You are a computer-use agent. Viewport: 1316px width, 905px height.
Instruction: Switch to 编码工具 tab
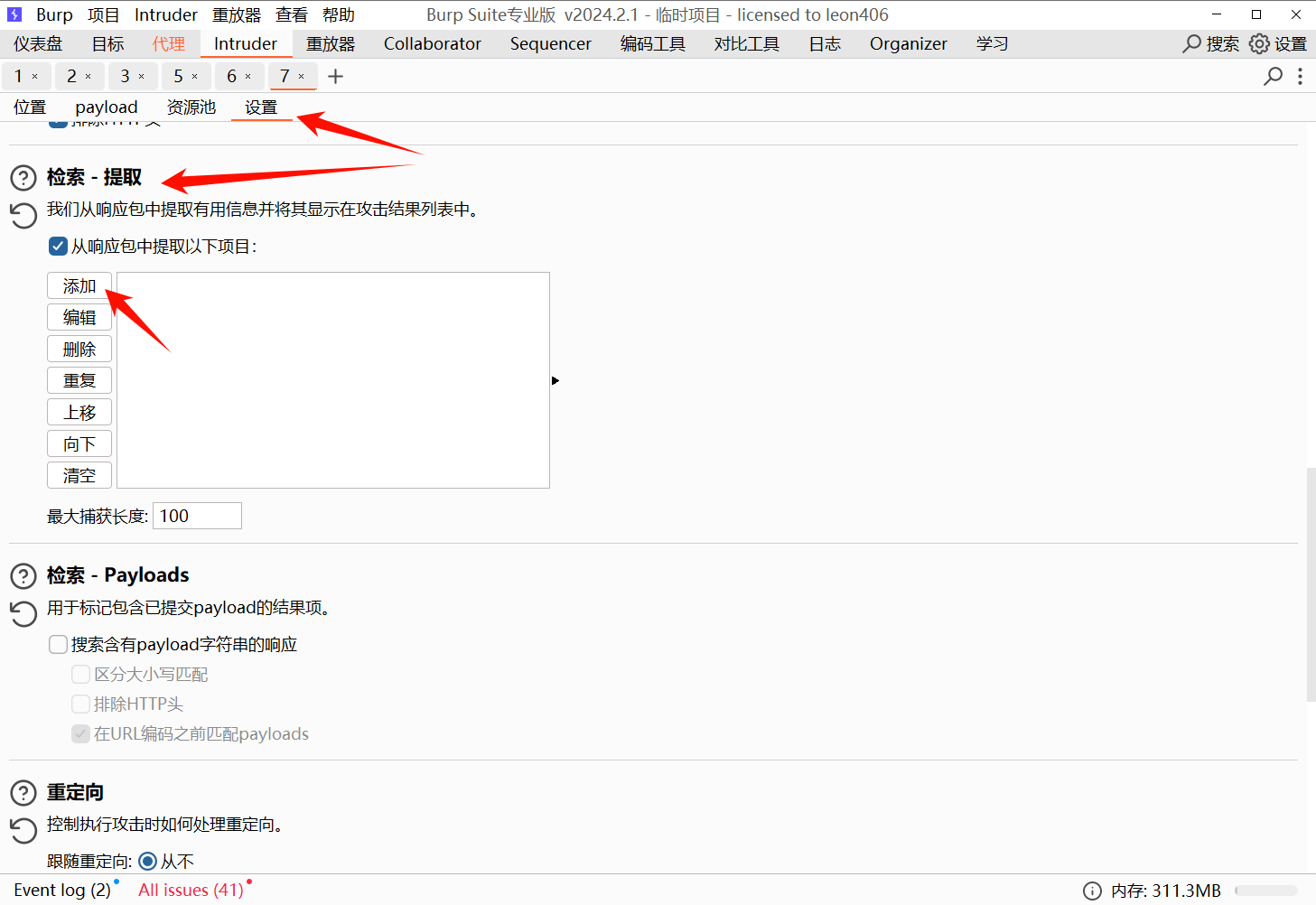653,43
